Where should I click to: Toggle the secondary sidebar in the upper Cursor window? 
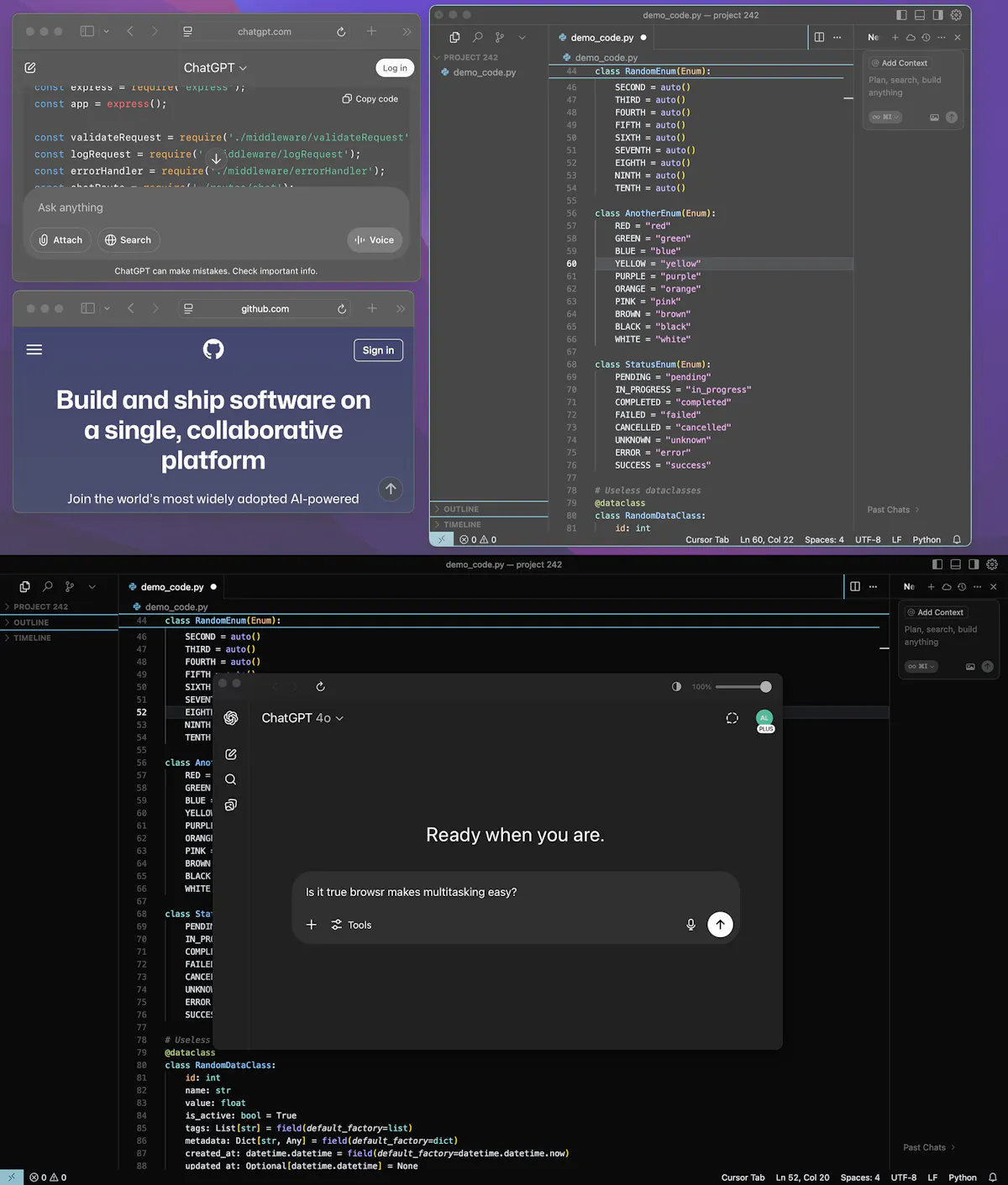pyautogui.click(x=937, y=15)
